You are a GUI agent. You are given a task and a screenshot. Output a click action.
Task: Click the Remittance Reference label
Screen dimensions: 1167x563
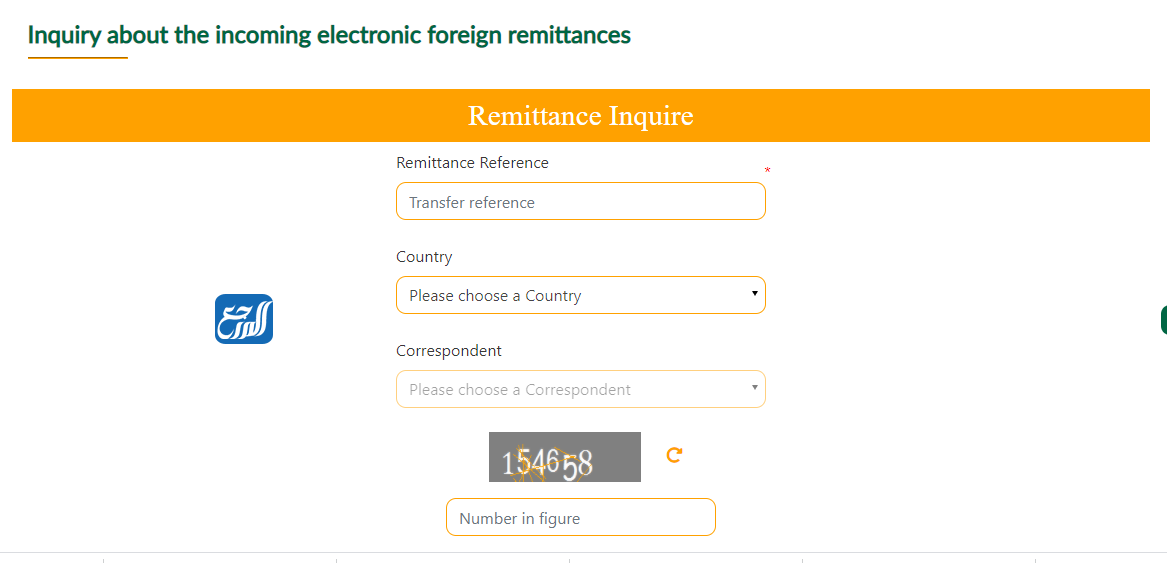pos(472,163)
